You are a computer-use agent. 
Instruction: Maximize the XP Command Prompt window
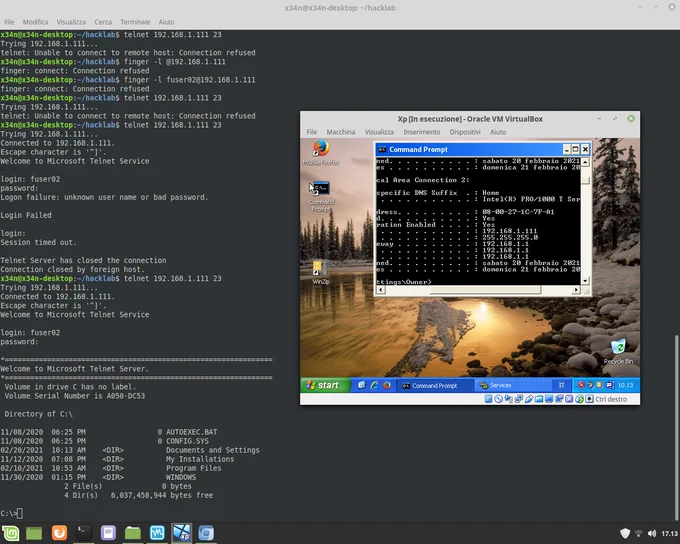[575, 149]
